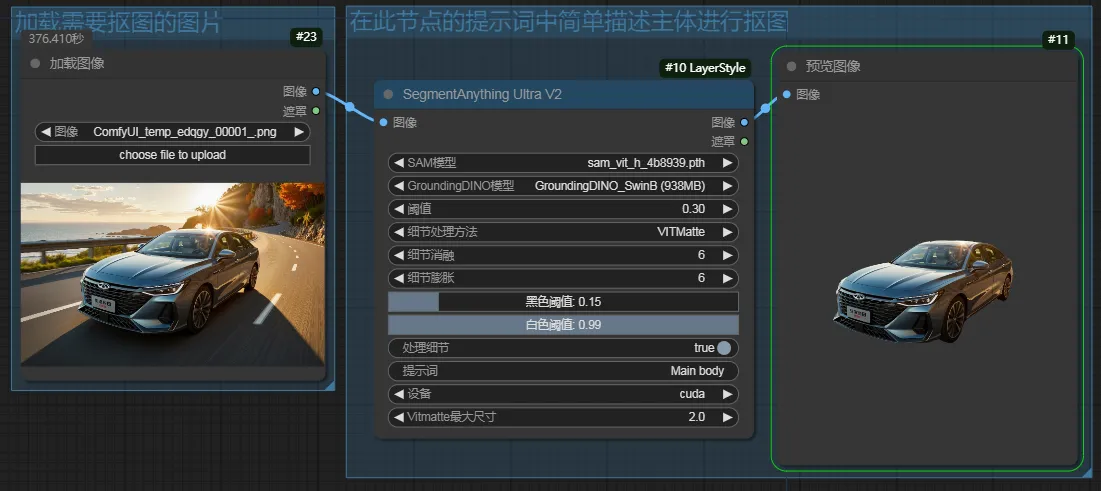Viewport: 1101px width, 491px height.
Task: Click the 图像 input port on 预览图像 node
Action: coord(787,95)
